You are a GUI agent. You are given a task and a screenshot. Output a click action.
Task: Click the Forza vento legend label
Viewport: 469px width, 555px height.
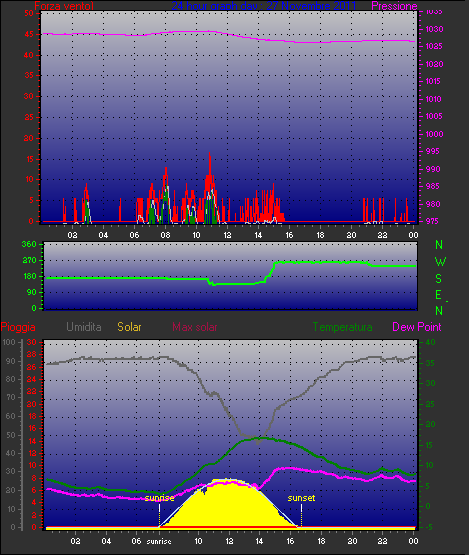64,6
